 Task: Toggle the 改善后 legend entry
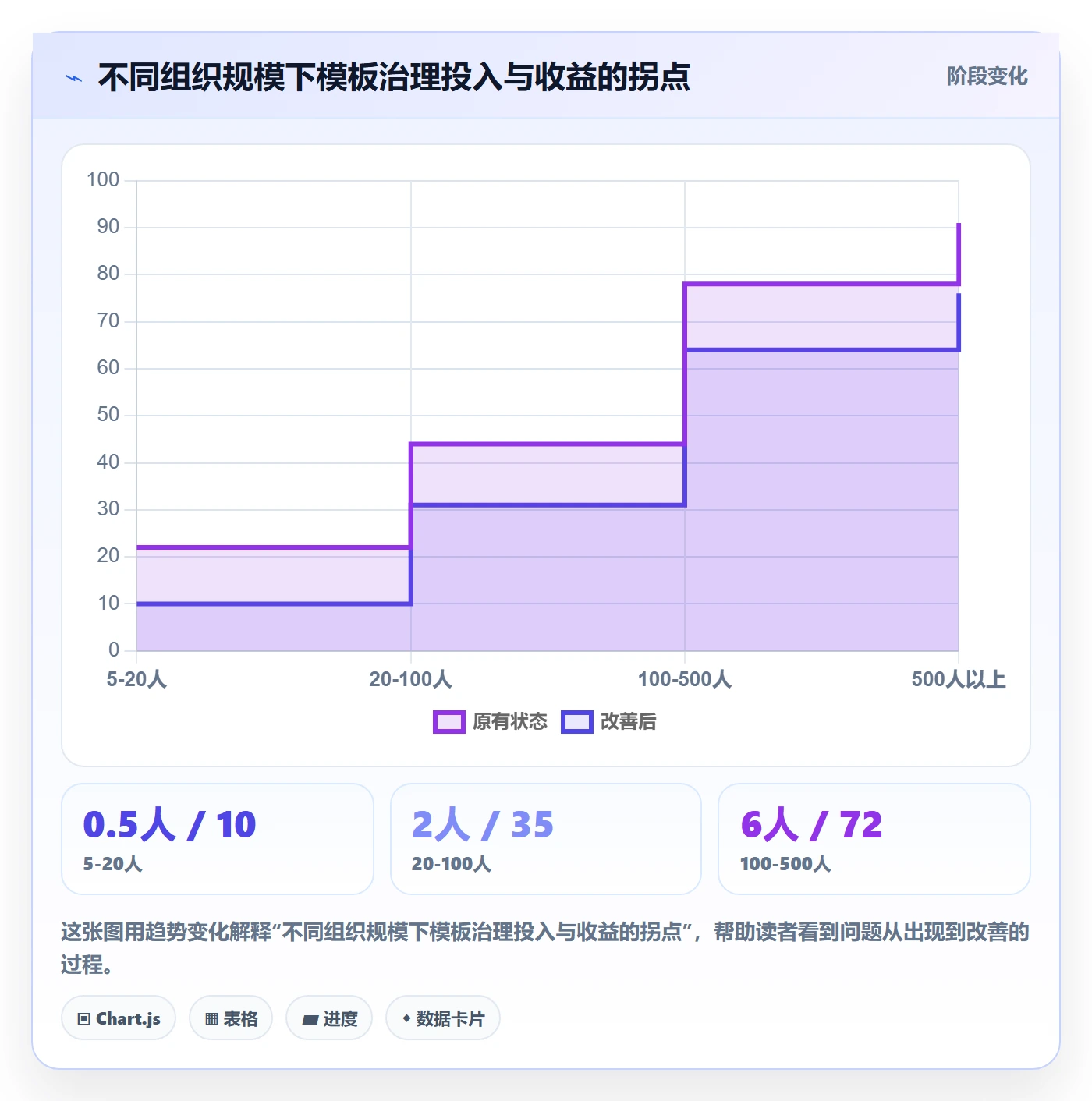click(x=609, y=722)
